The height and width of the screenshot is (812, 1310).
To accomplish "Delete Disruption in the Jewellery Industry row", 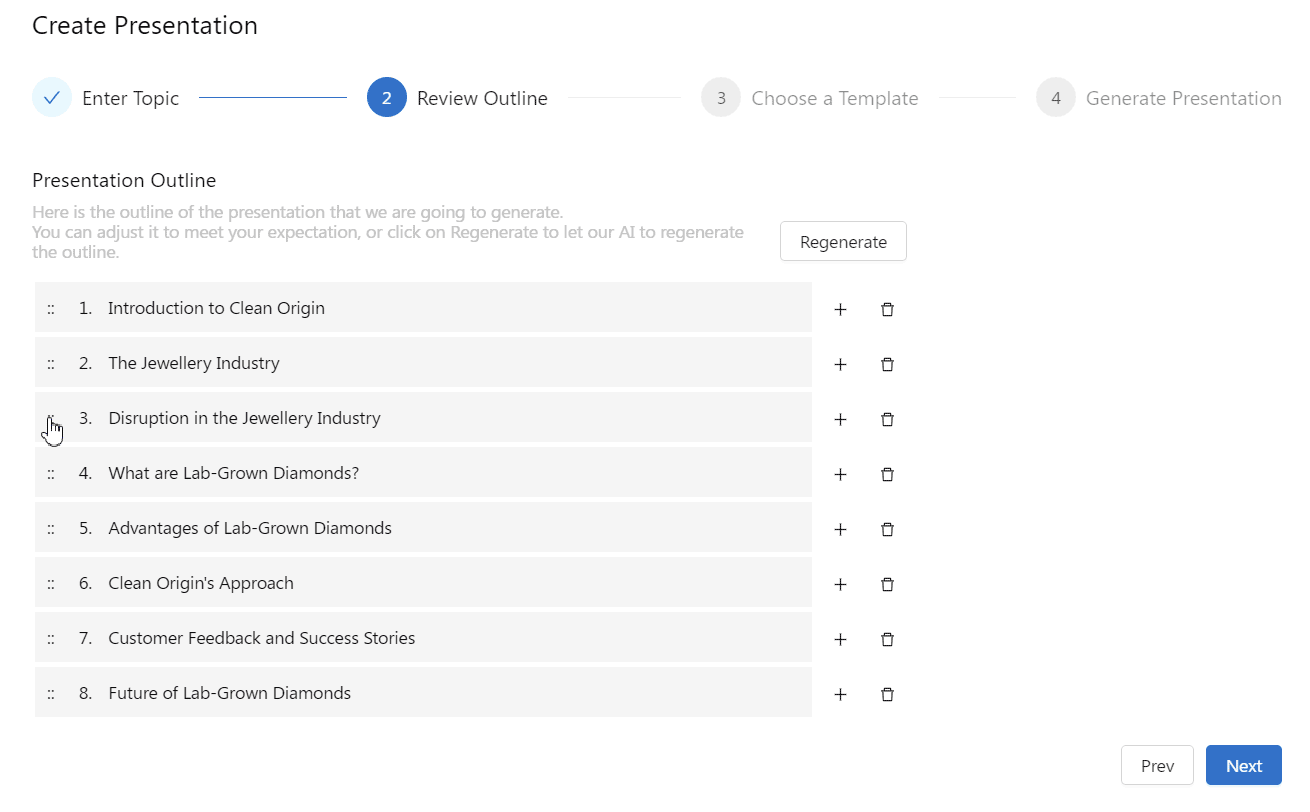I will click(887, 419).
